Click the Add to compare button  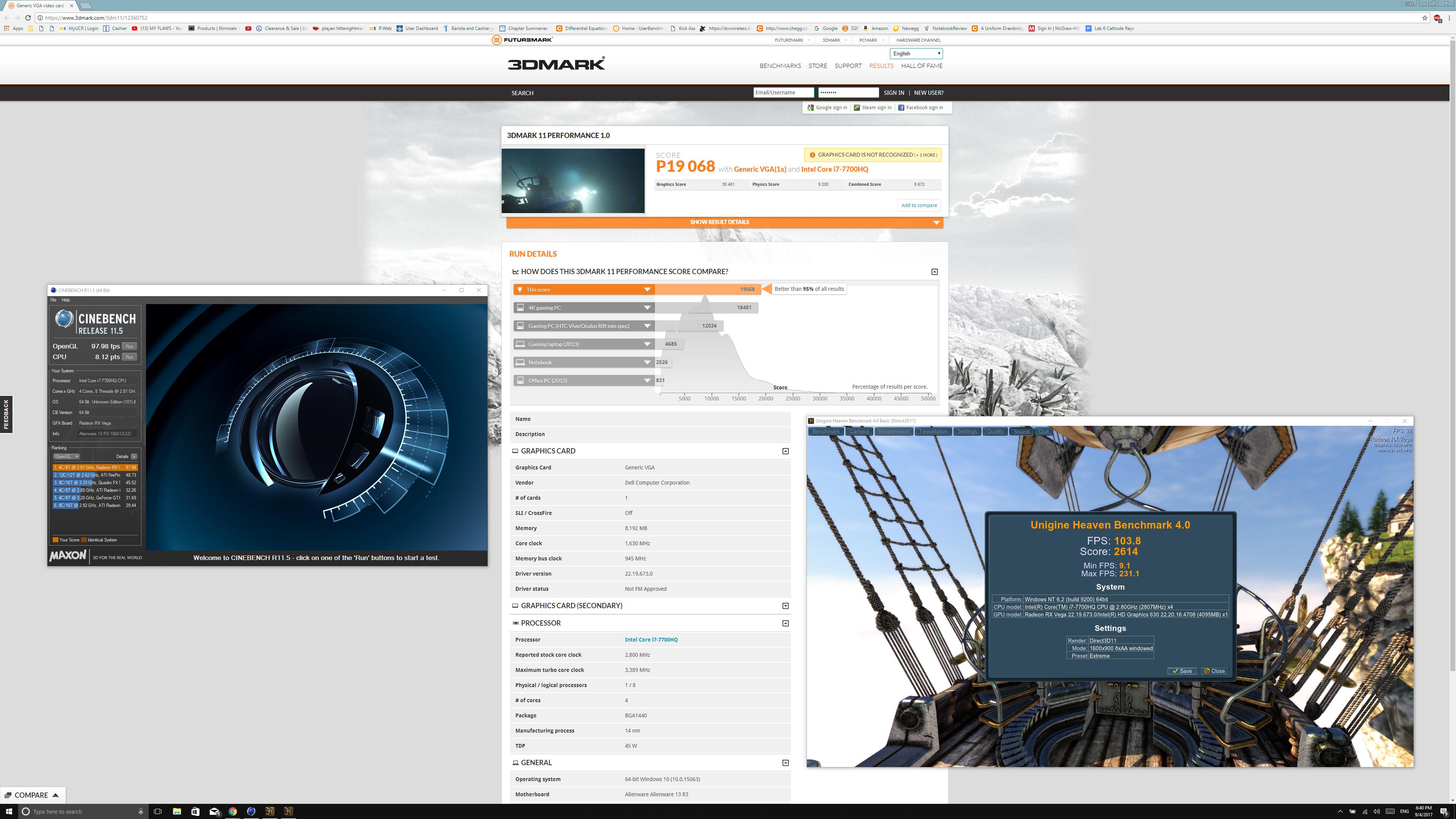(x=918, y=205)
